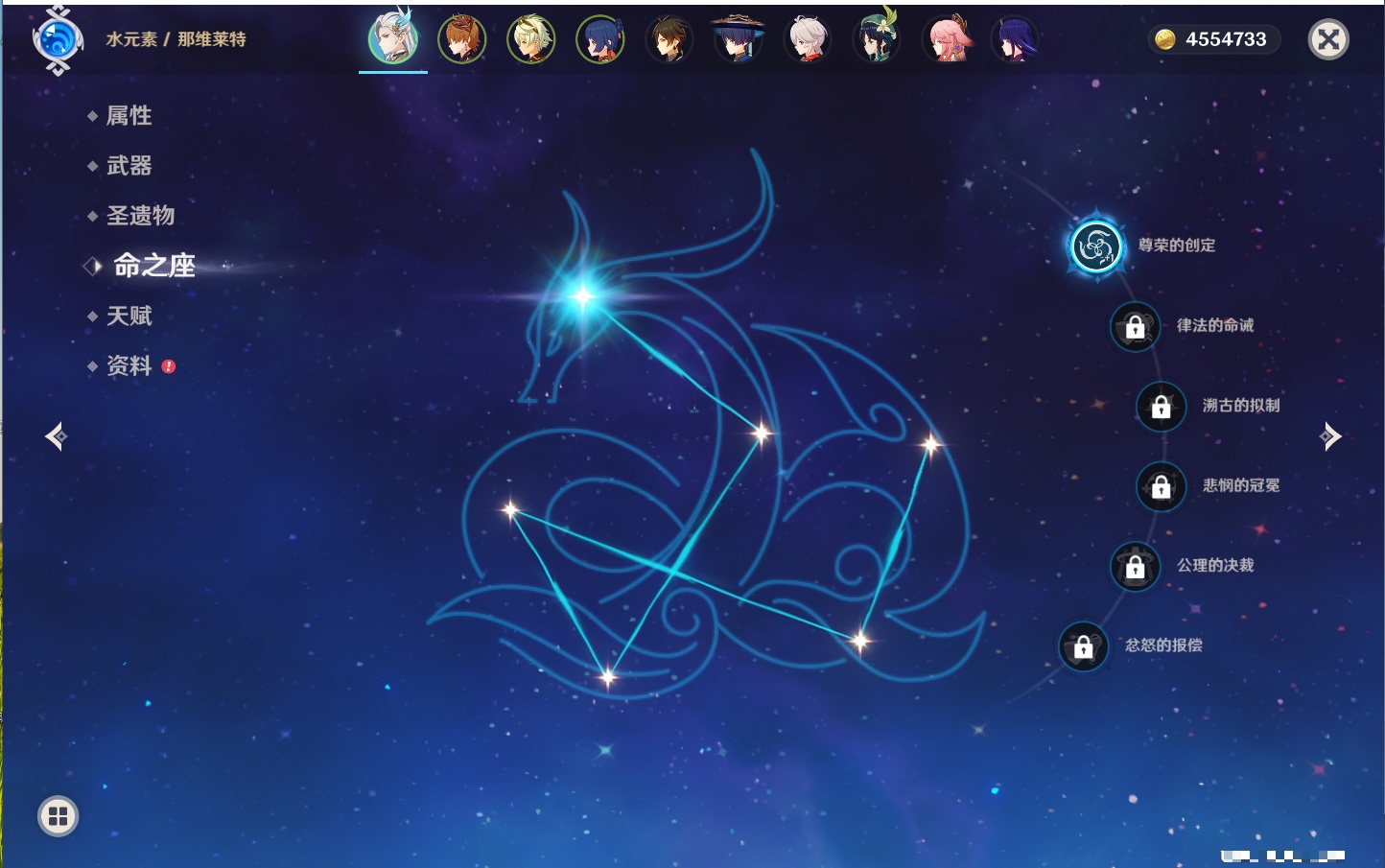Select the character portrait with green flower hat

click(x=877, y=37)
